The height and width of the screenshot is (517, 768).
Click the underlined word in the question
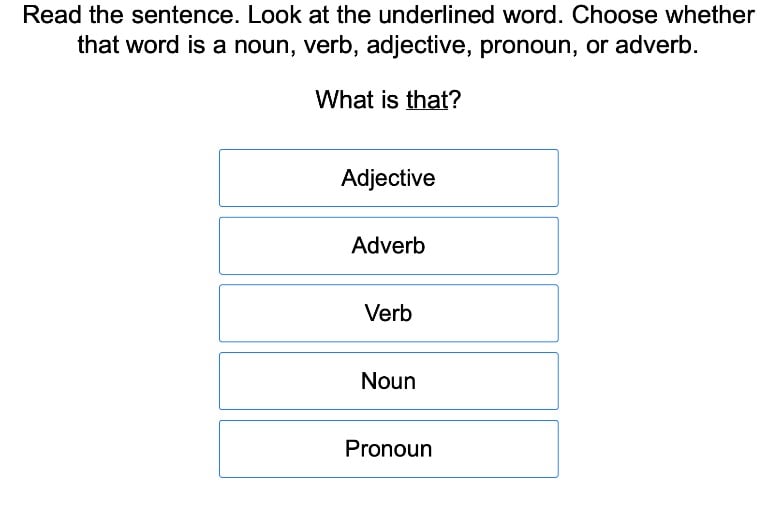tap(427, 100)
